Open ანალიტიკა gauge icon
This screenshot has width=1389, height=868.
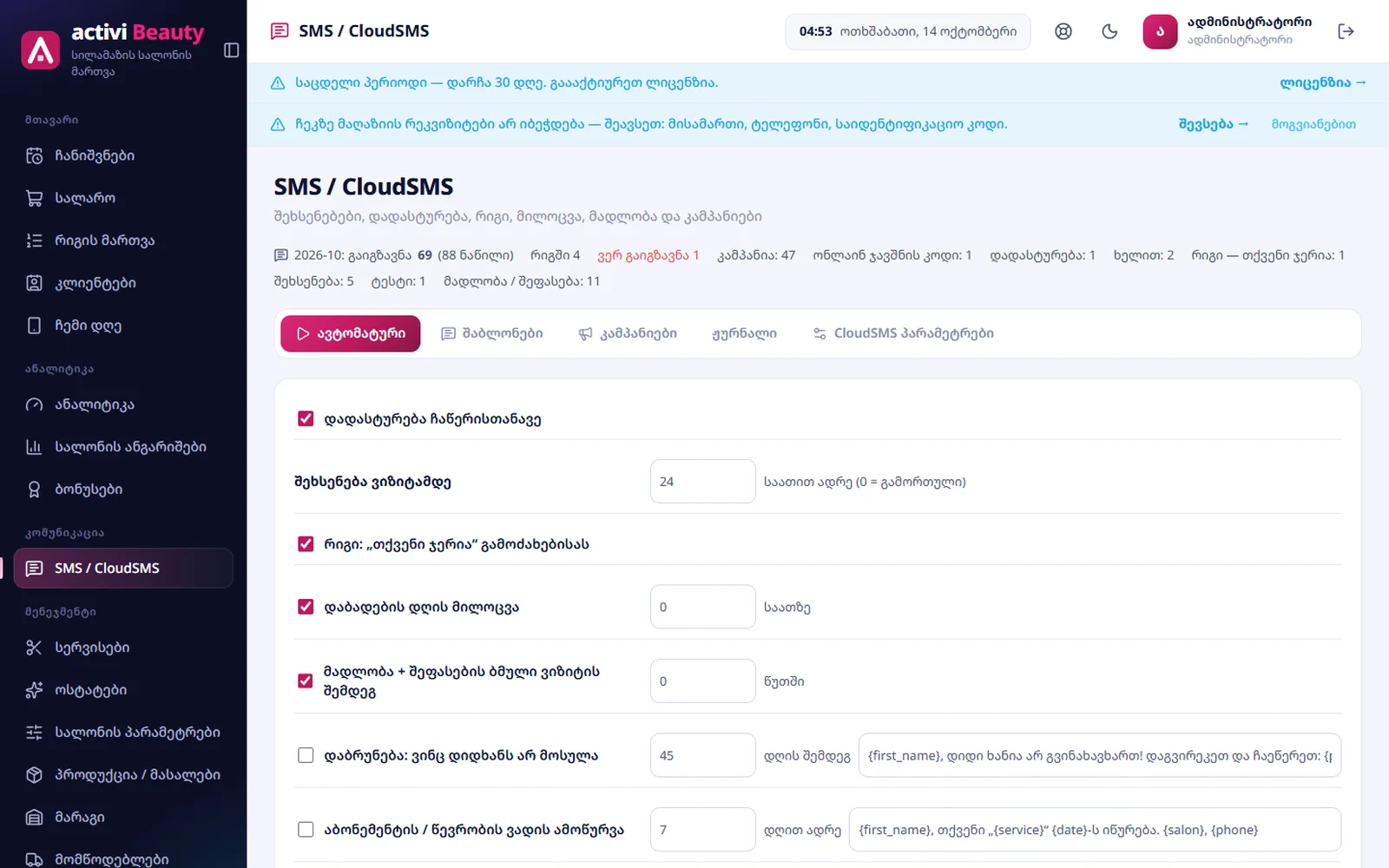[x=34, y=404]
